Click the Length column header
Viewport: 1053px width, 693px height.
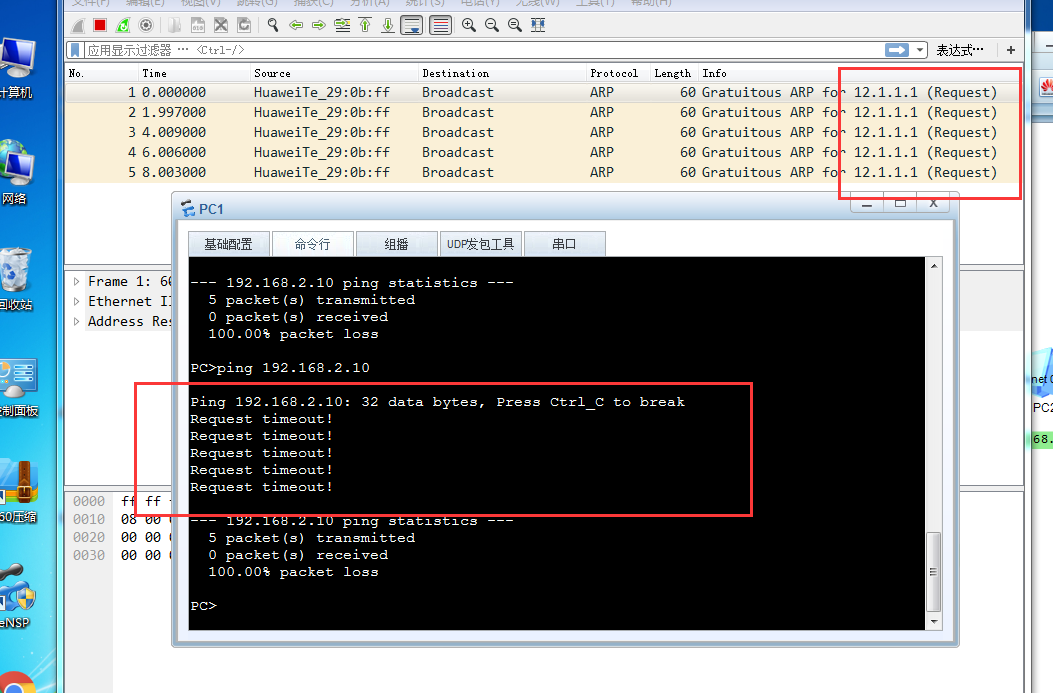(x=674, y=73)
